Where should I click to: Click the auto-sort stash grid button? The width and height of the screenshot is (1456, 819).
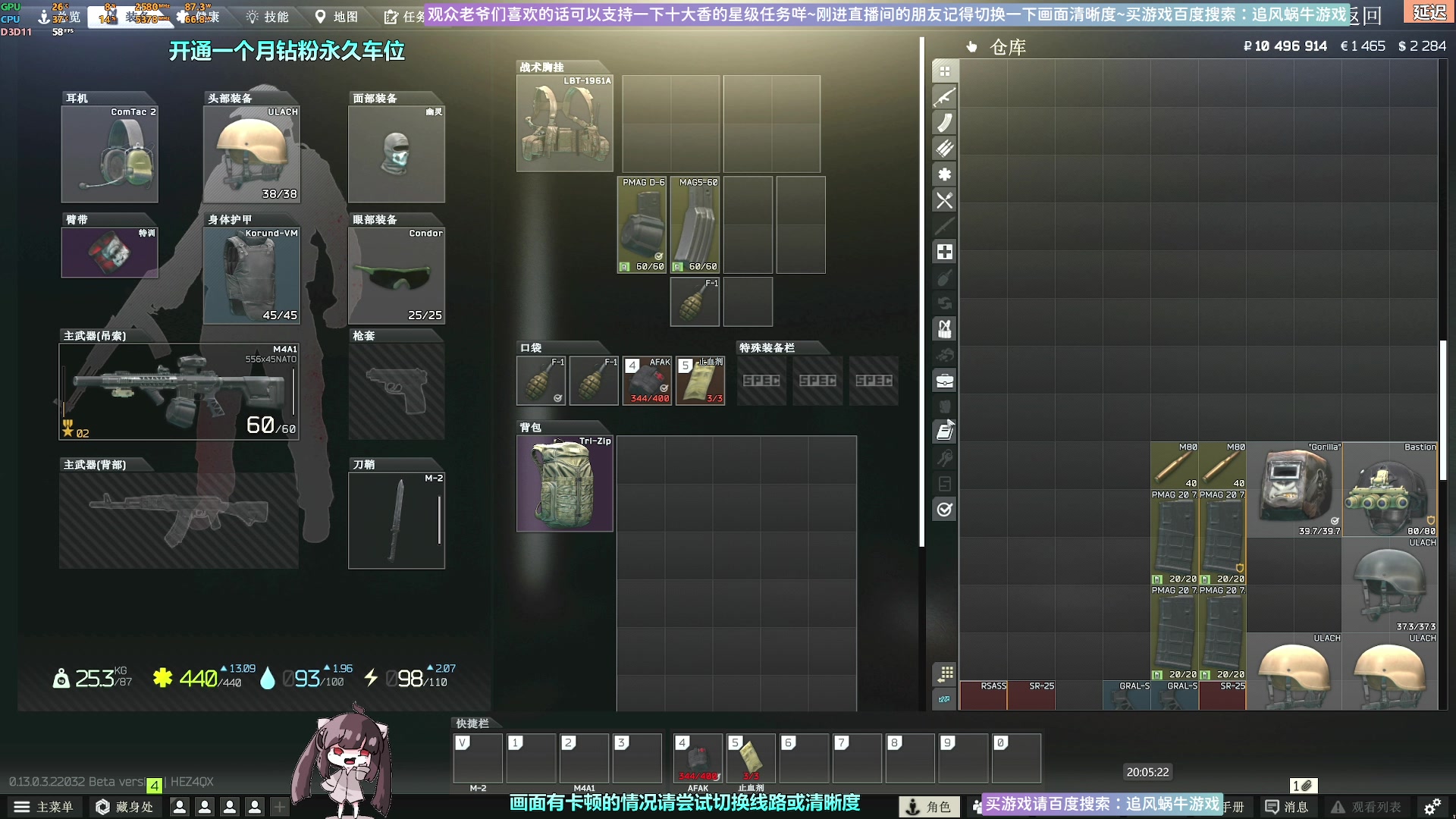click(x=945, y=673)
